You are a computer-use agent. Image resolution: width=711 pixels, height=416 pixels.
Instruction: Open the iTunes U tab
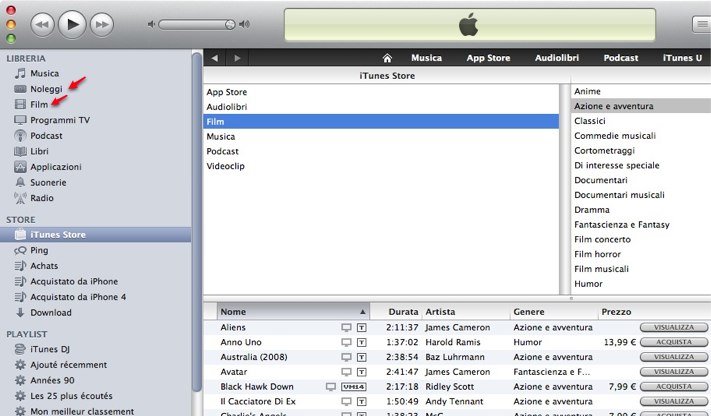682,58
